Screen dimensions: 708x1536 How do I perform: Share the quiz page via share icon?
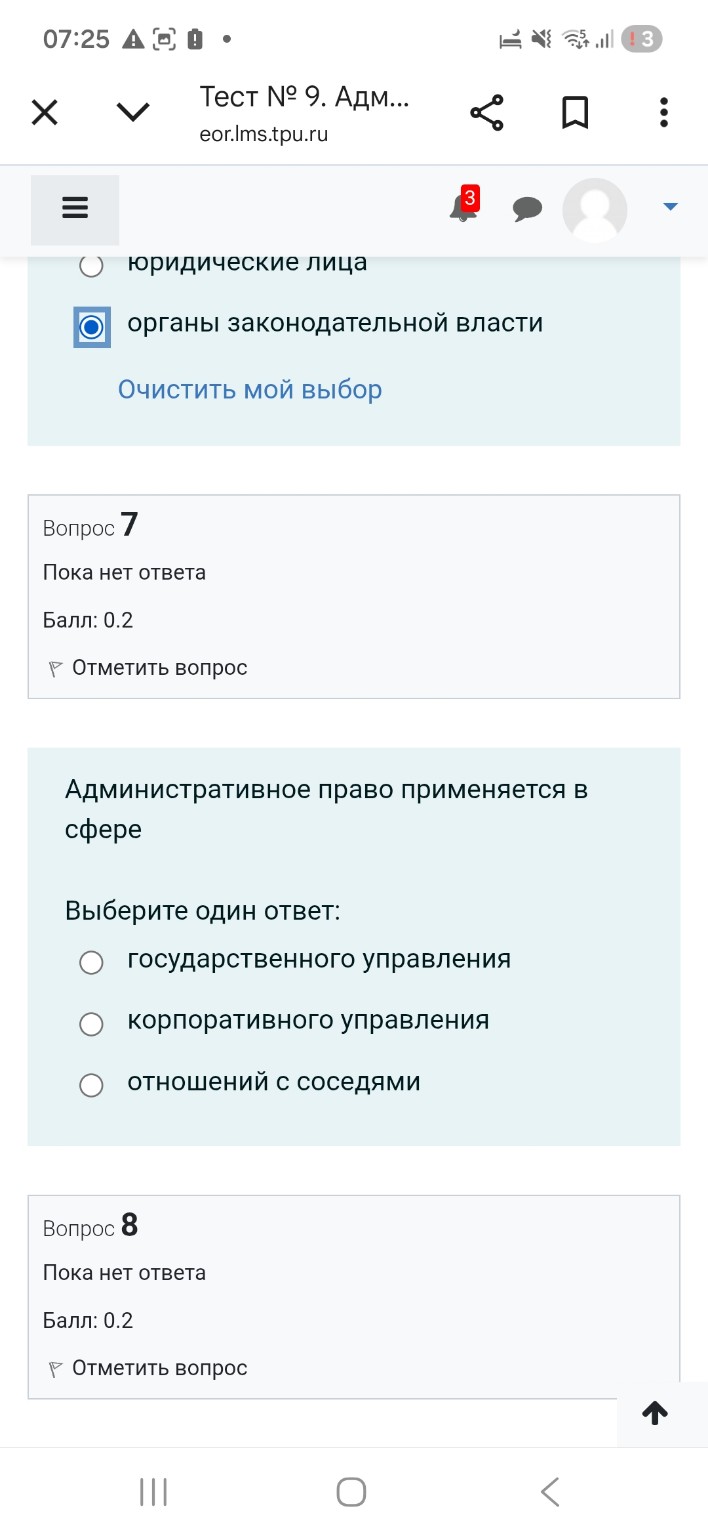click(487, 112)
